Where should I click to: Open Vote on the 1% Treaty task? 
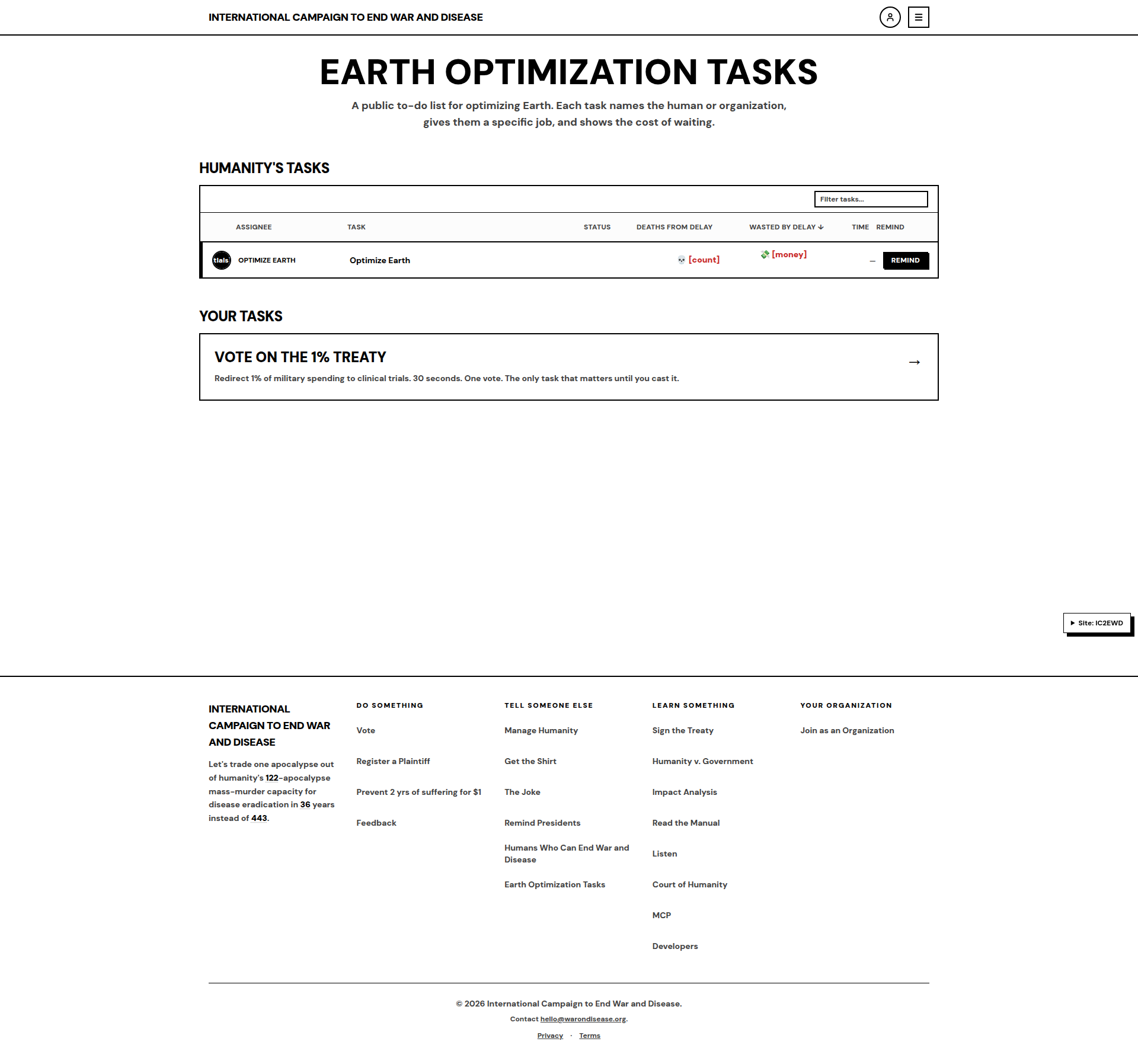pos(569,367)
